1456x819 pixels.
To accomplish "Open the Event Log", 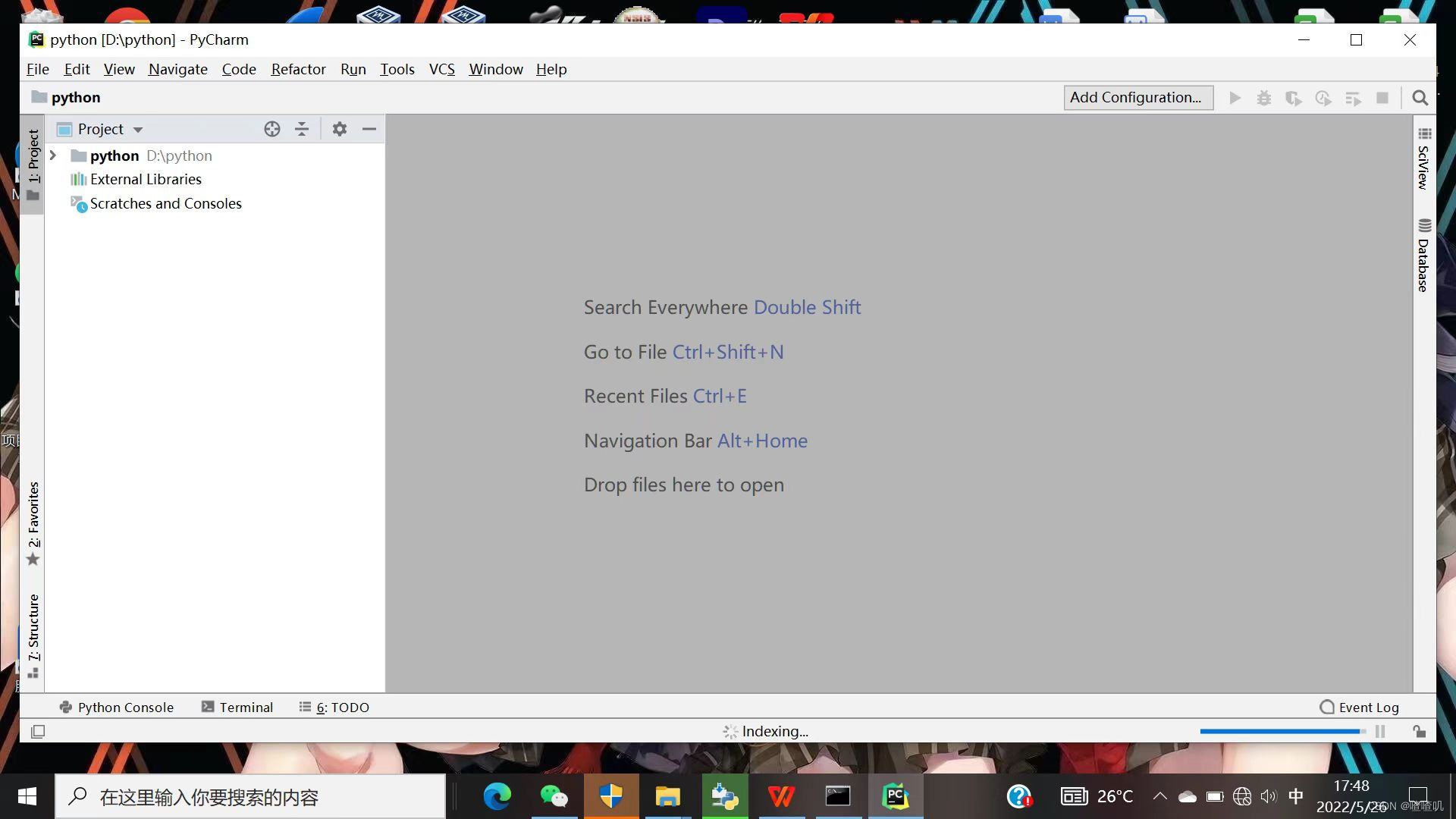I will (1360, 707).
